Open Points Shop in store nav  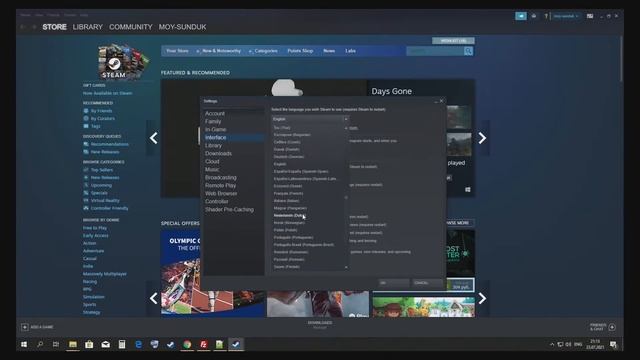(x=300, y=51)
